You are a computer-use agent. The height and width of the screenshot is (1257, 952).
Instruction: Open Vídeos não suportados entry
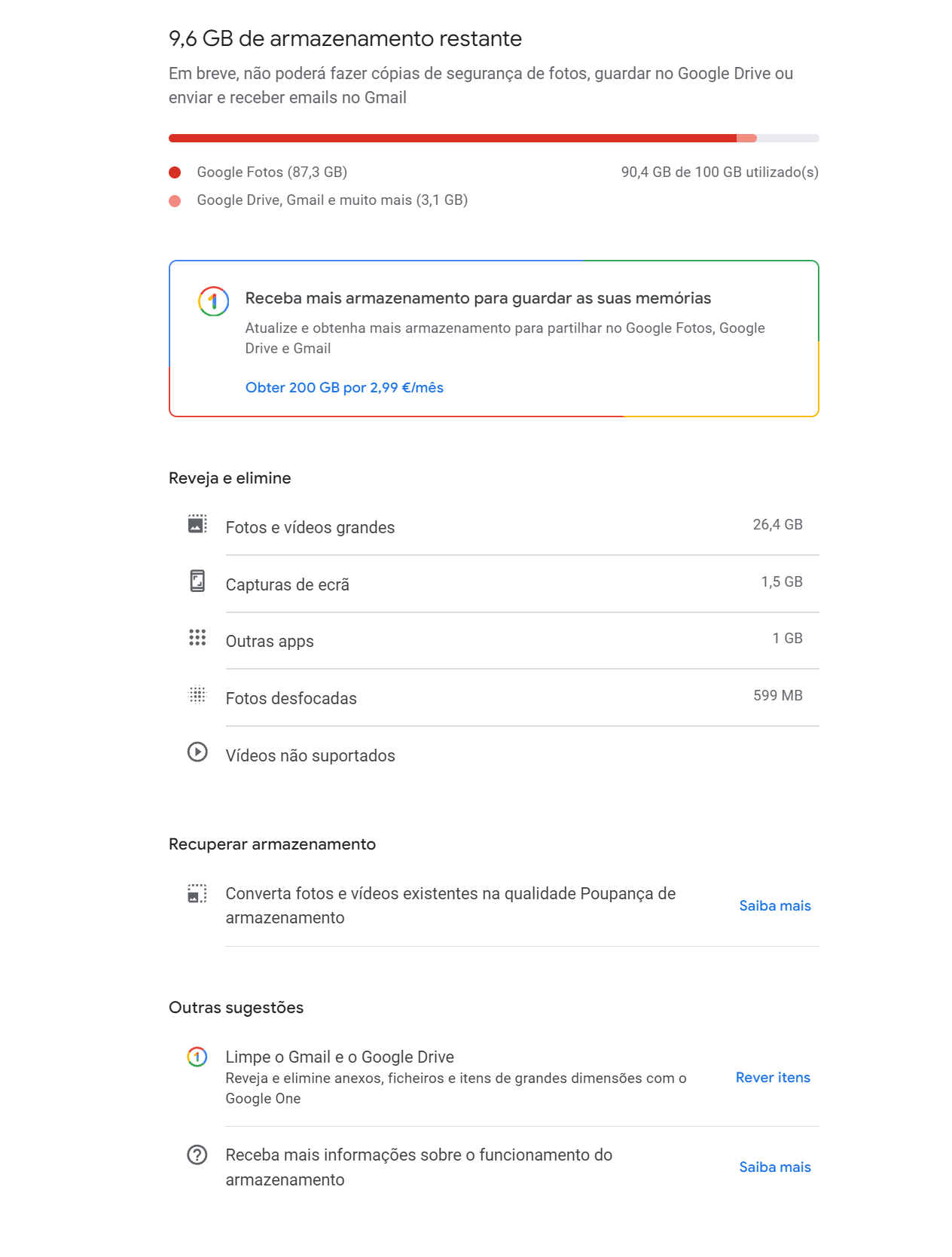click(494, 755)
